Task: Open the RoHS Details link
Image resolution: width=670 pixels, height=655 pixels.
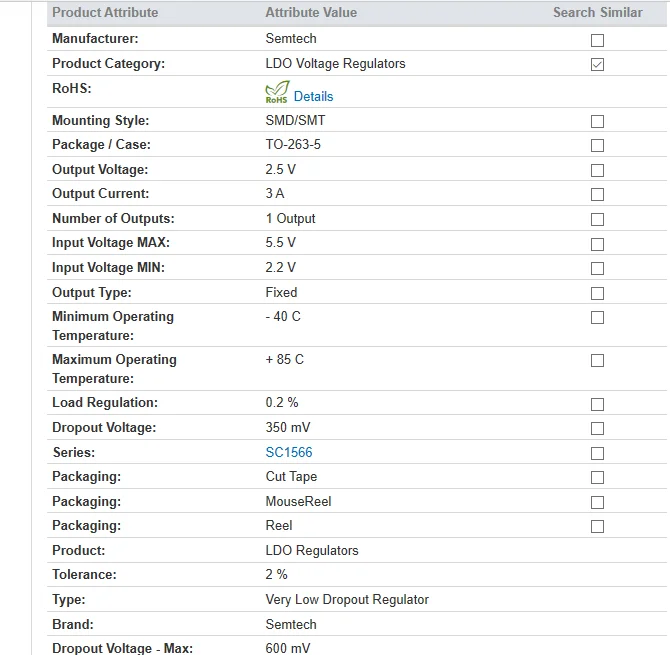Action: pos(313,96)
